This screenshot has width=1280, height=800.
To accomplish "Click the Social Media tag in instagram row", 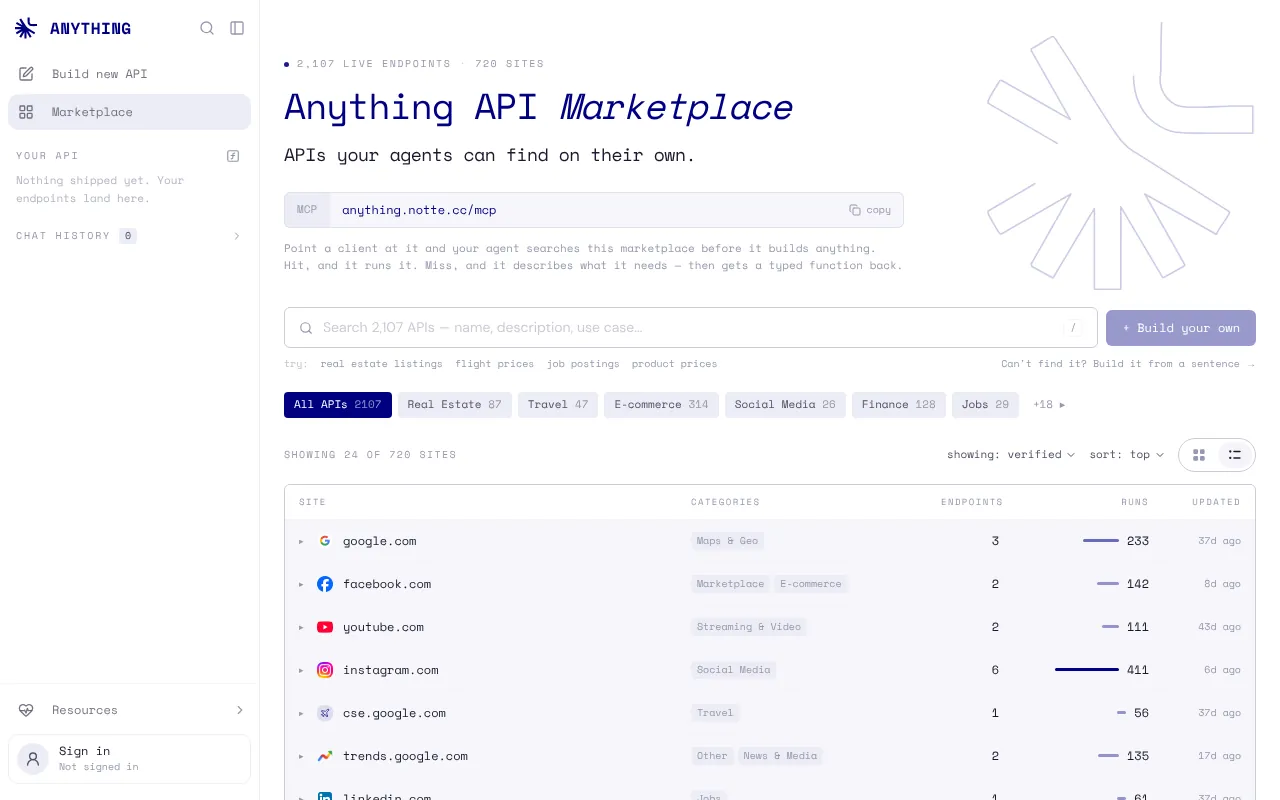I will (x=734, y=670).
